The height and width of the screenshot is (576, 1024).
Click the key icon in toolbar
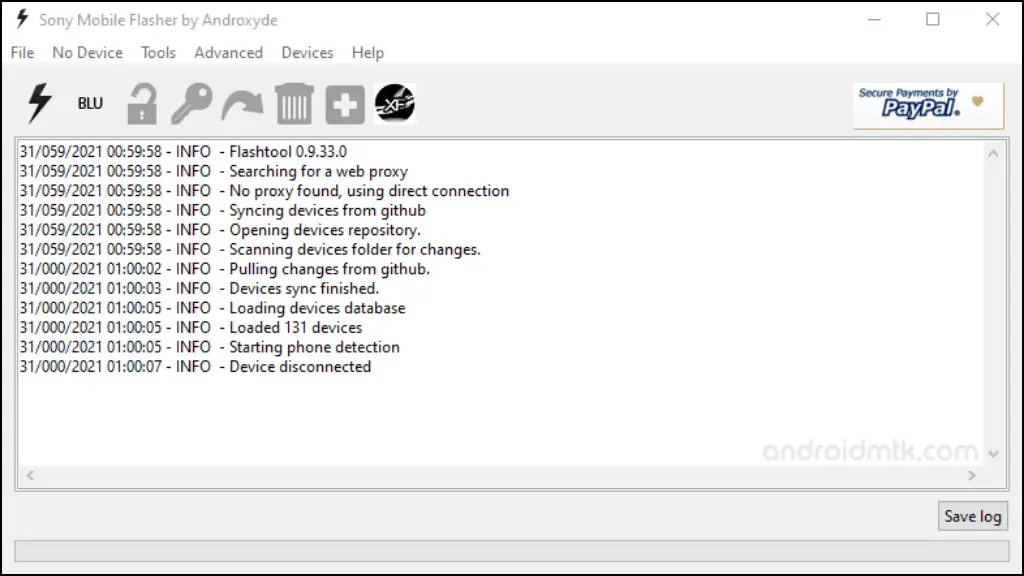pos(191,103)
